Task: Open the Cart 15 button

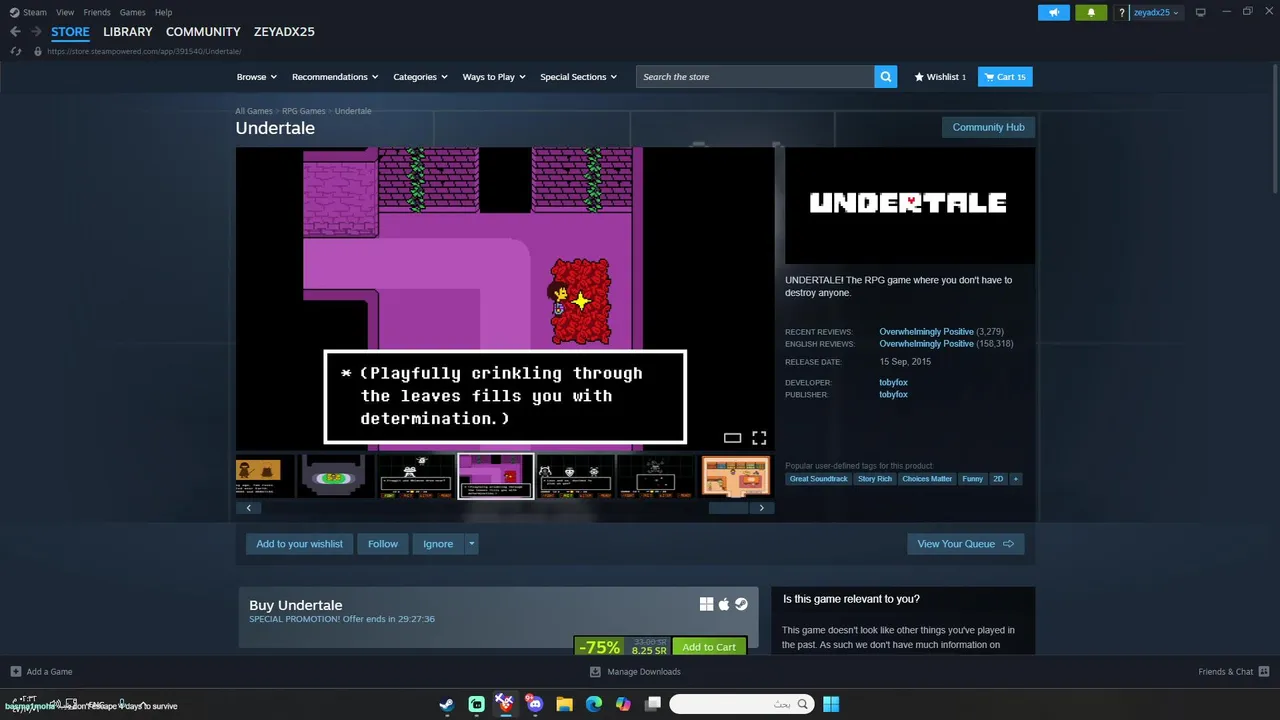Action: point(1005,76)
